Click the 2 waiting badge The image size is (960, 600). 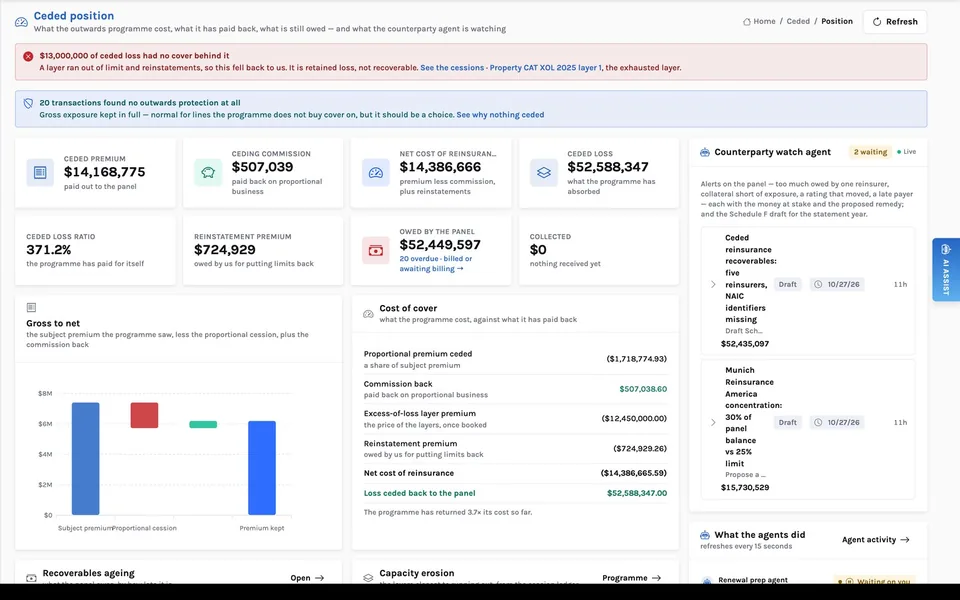click(x=870, y=152)
